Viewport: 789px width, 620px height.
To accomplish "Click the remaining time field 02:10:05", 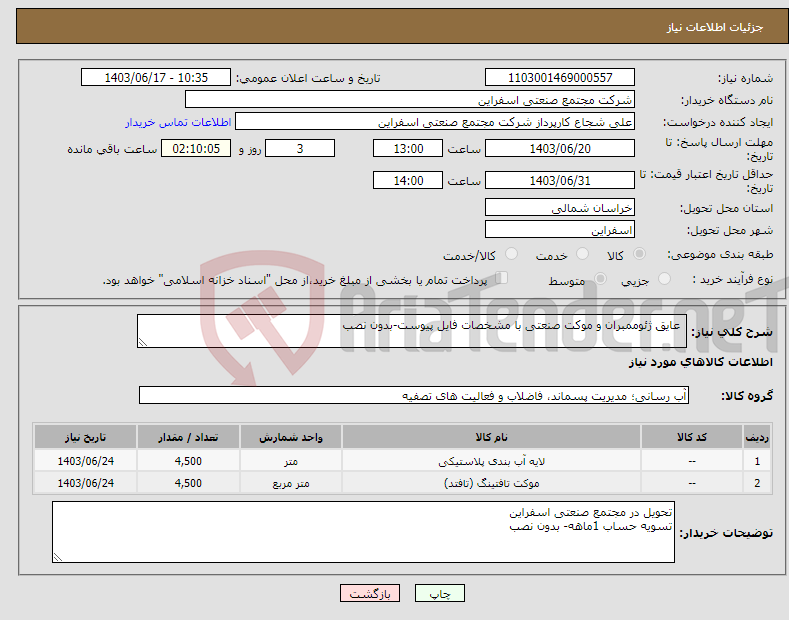I will tap(196, 148).
